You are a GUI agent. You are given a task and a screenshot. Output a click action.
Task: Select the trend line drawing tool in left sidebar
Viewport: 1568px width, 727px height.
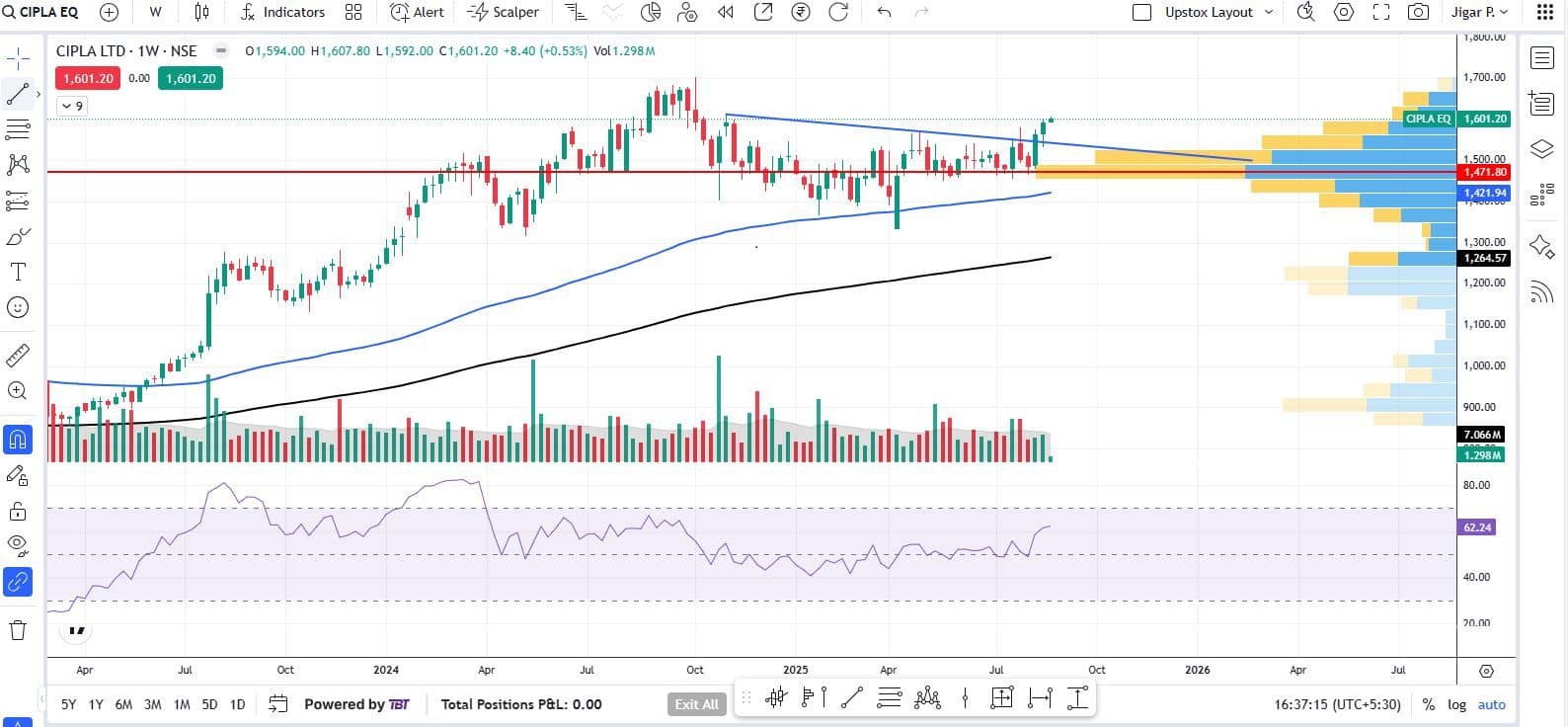[x=18, y=95]
